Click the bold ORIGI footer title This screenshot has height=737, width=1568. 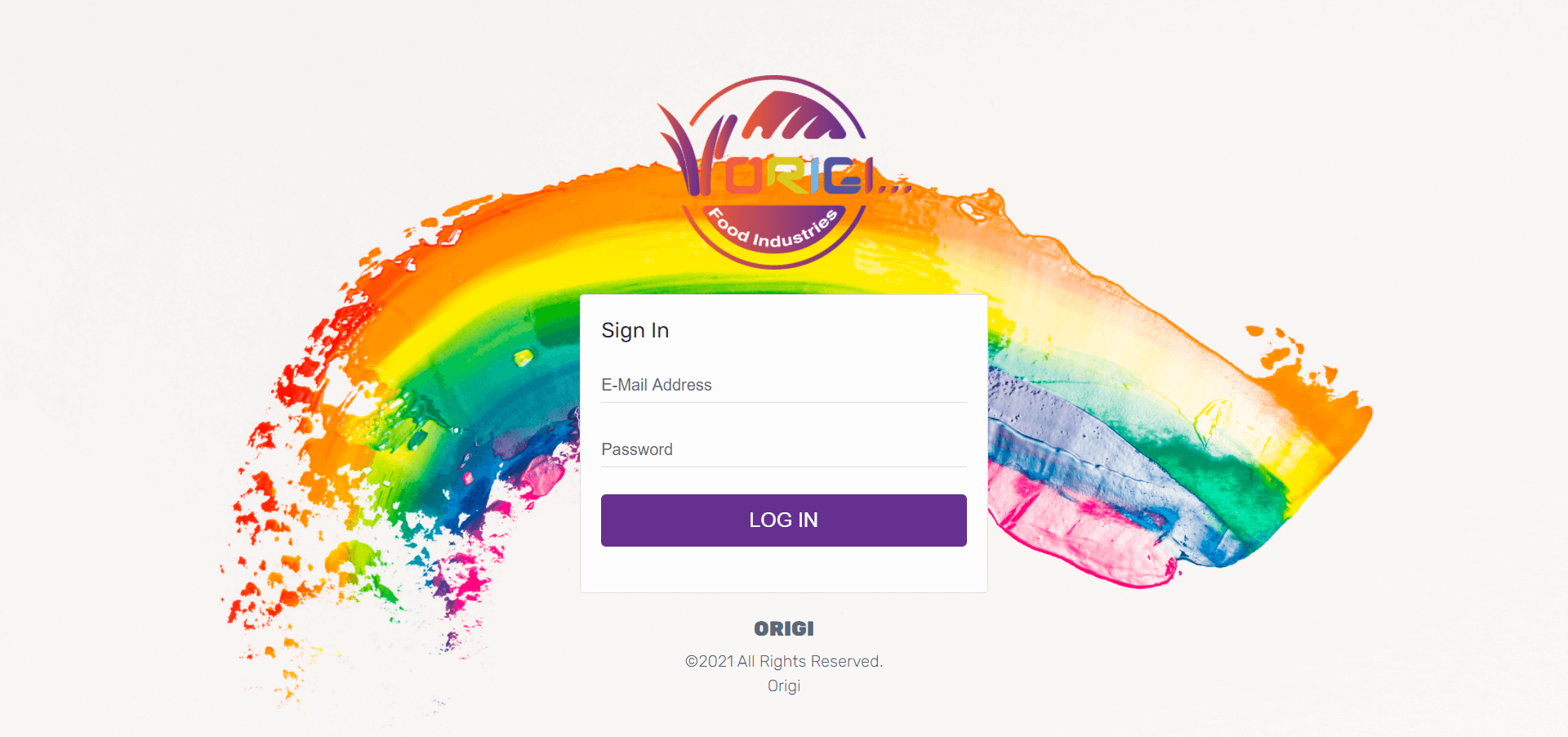click(784, 628)
